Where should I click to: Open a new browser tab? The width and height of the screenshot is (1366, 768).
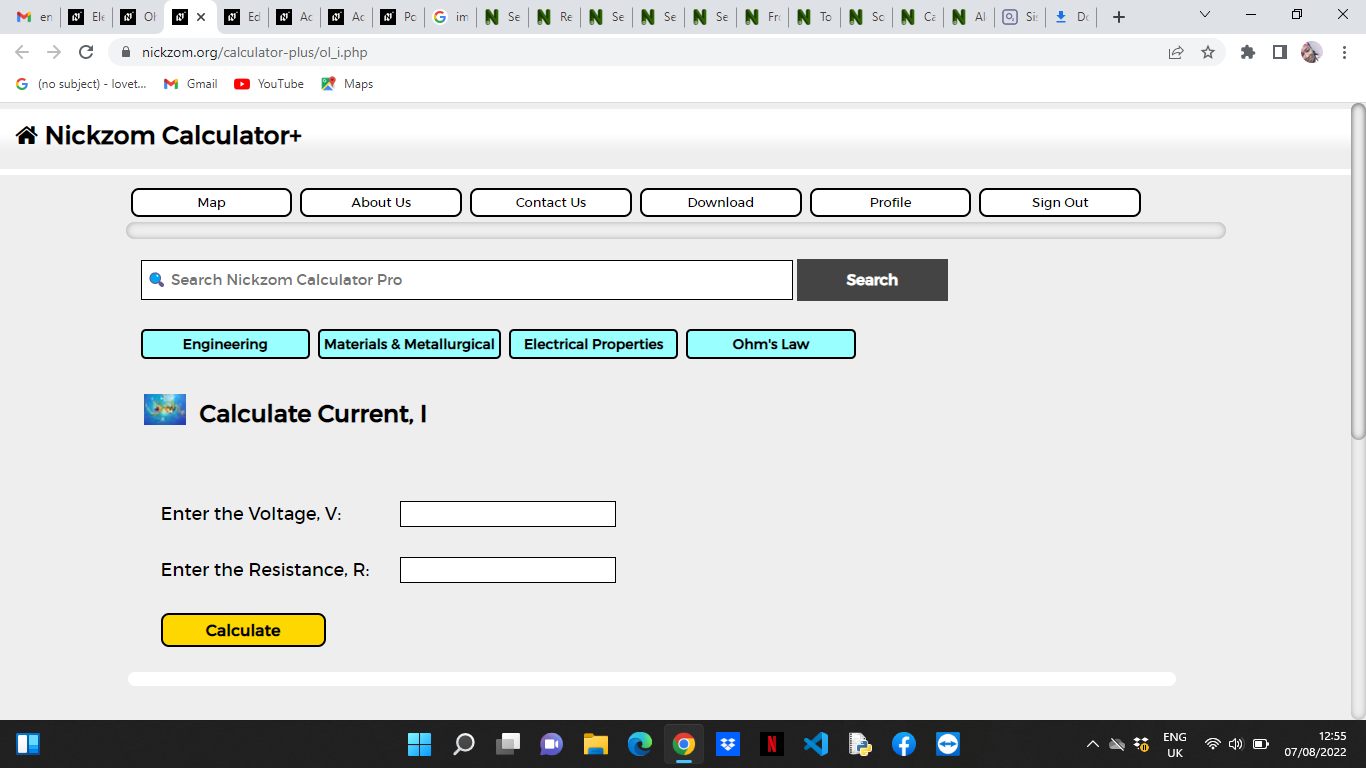click(x=1119, y=17)
